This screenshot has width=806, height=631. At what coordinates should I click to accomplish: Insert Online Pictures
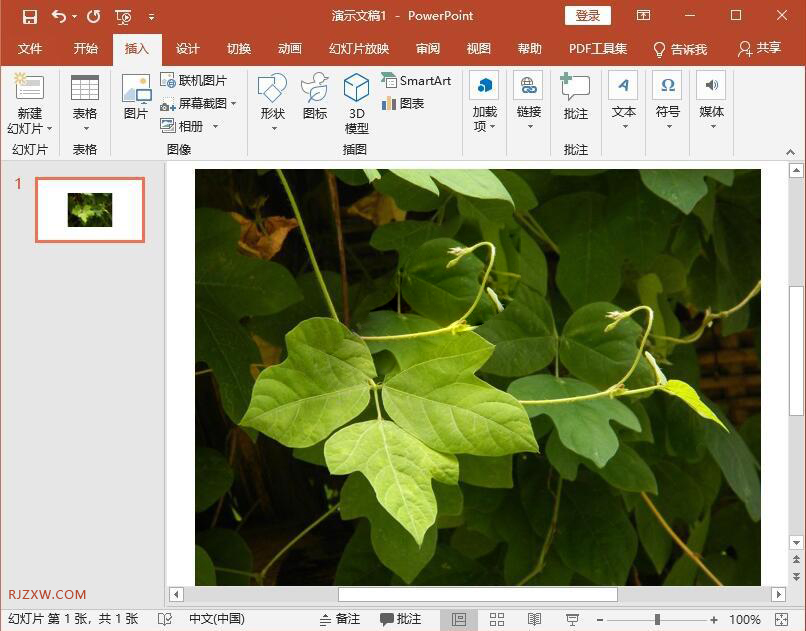196,80
